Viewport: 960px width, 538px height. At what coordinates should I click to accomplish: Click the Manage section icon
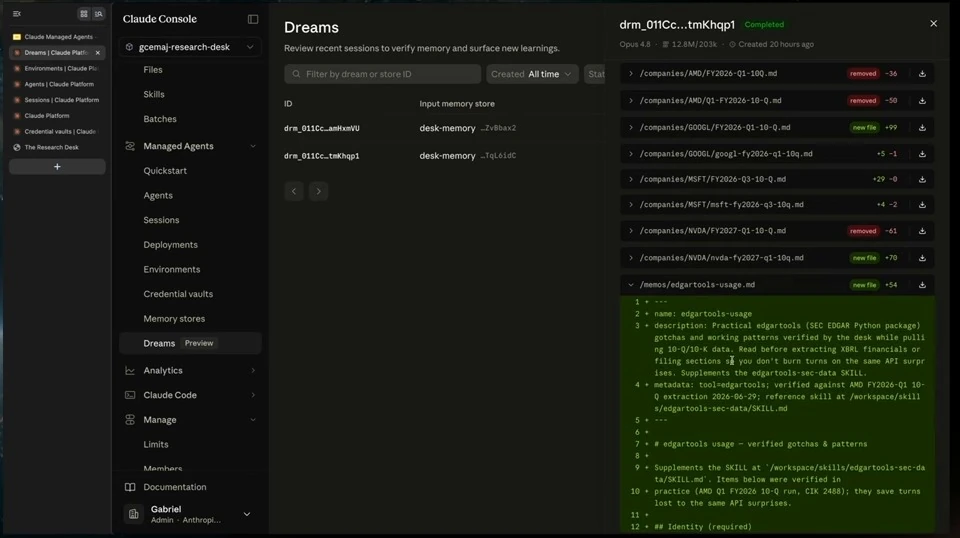pyautogui.click(x=130, y=420)
